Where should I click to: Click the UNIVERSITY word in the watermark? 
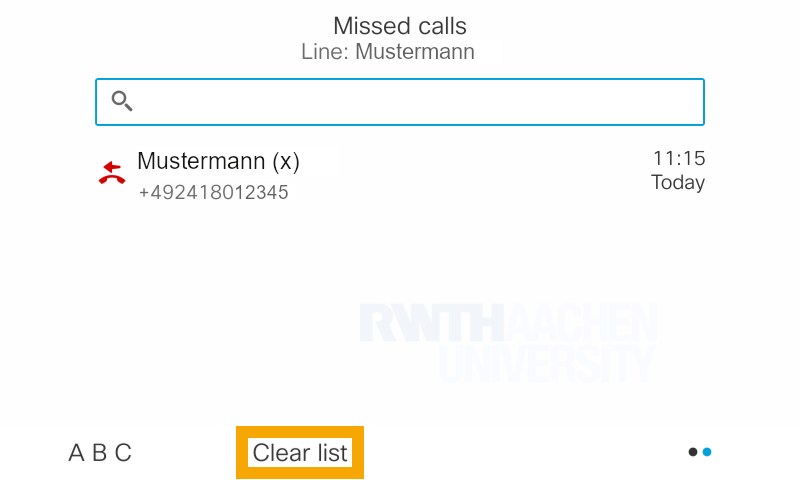click(x=546, y=365)
